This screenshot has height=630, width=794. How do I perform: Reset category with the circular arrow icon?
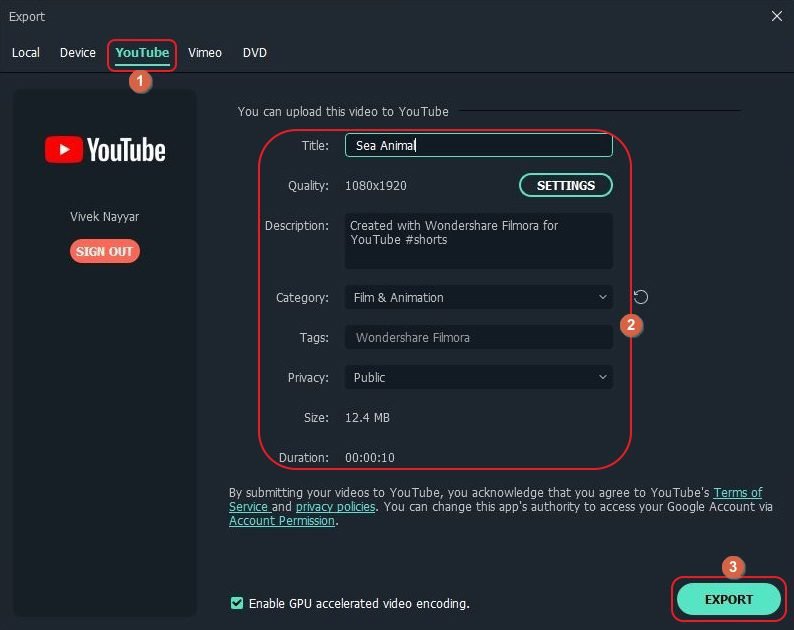(641, 297)
